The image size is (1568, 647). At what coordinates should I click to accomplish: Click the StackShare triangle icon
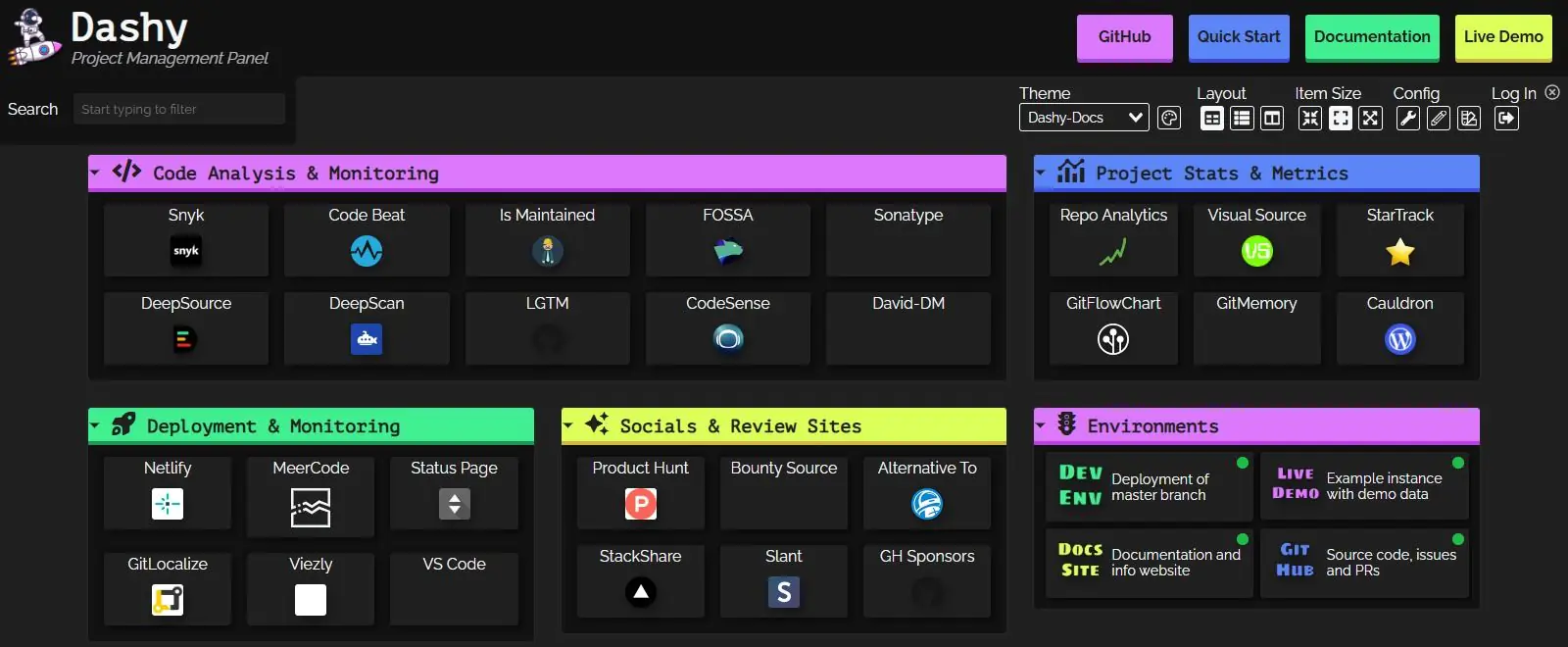(641, 592)
